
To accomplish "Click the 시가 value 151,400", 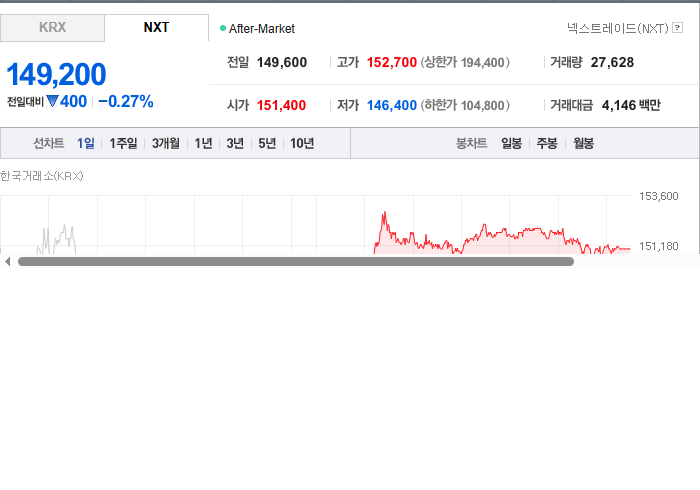I will pos(281,105).
